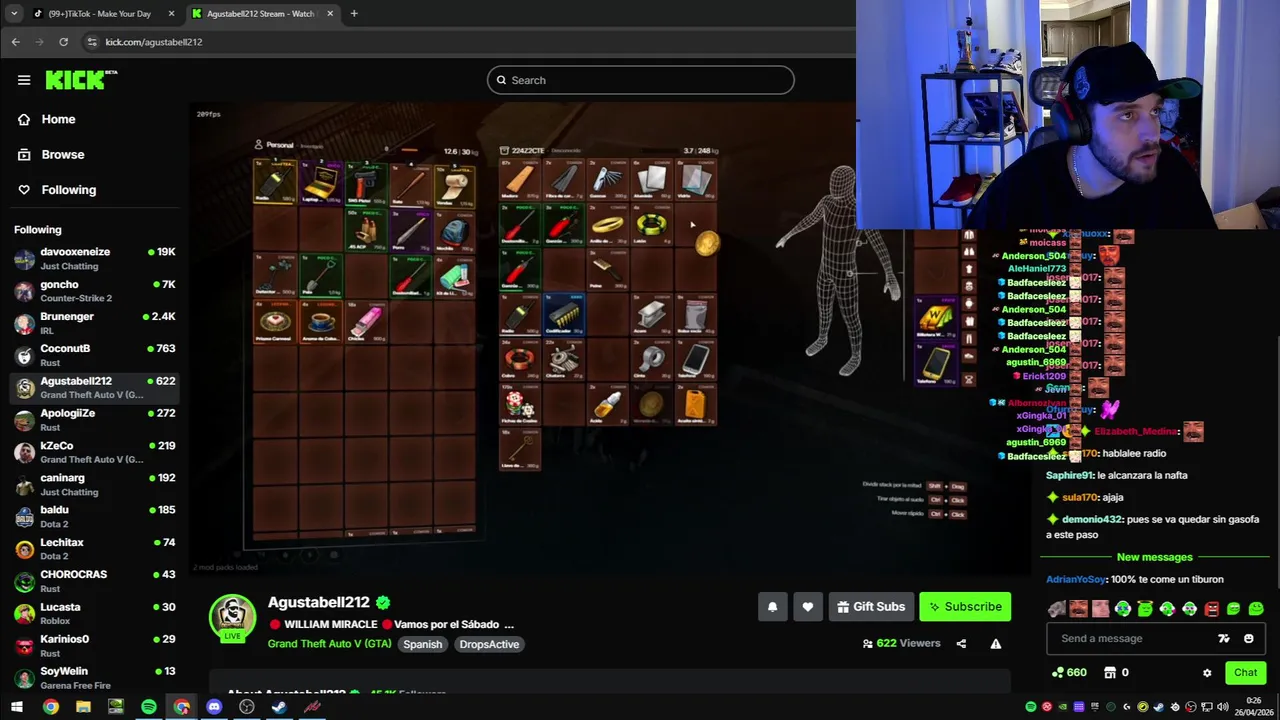Click the channel points icon showing 660
Screen dimensions: 1280x720
(1070, 673)
